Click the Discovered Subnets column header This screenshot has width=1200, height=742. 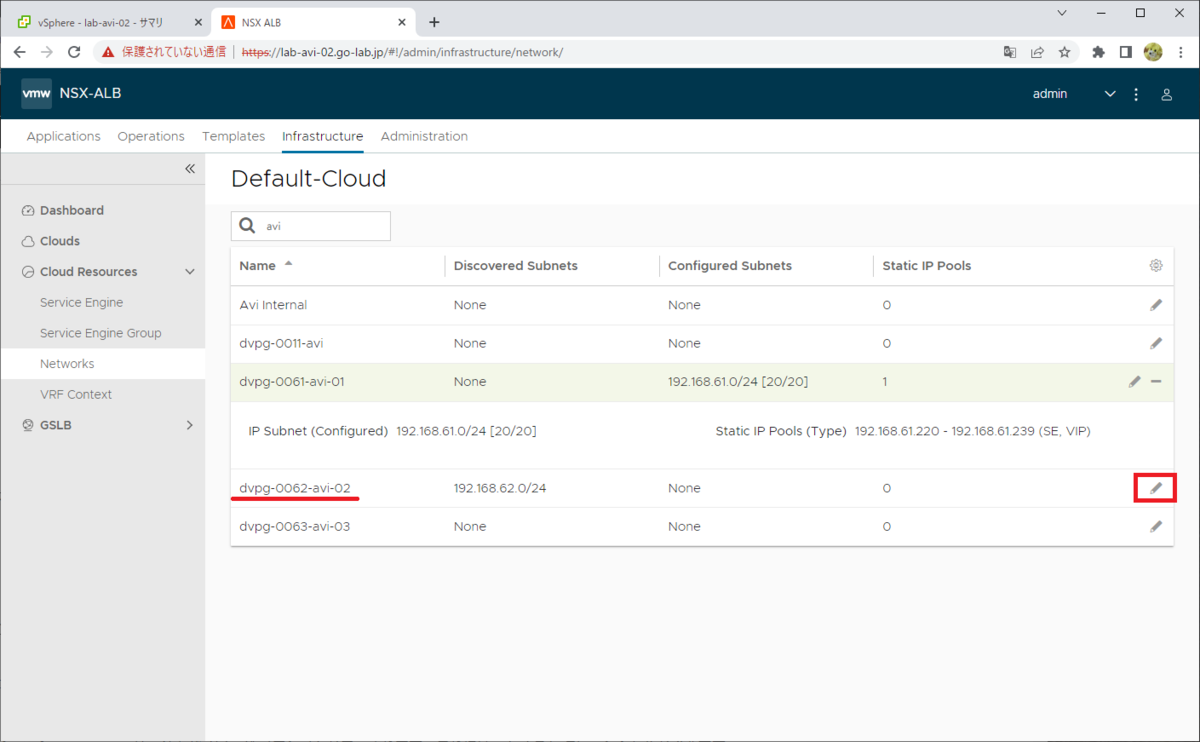tap(515, 266)
